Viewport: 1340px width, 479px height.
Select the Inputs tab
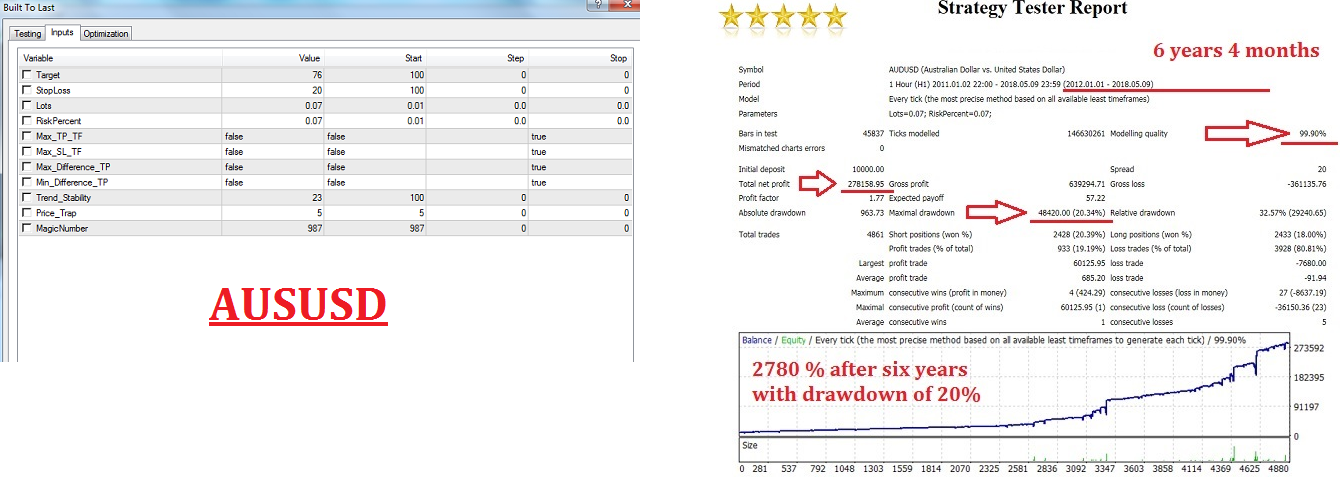tap(62, 33)
